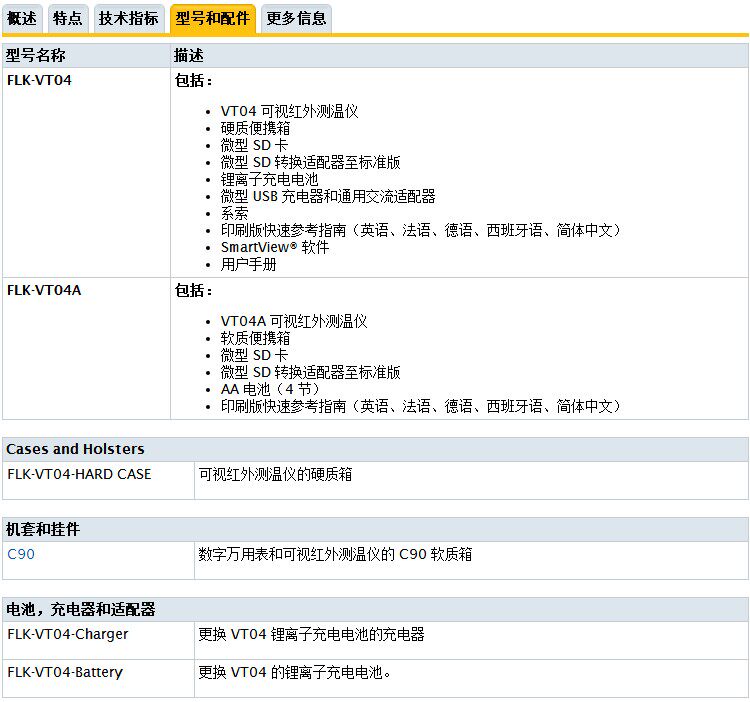Screen dimensions: 750x702
Task: Click the 型号和配件 tab
Action: coord(212,19)
